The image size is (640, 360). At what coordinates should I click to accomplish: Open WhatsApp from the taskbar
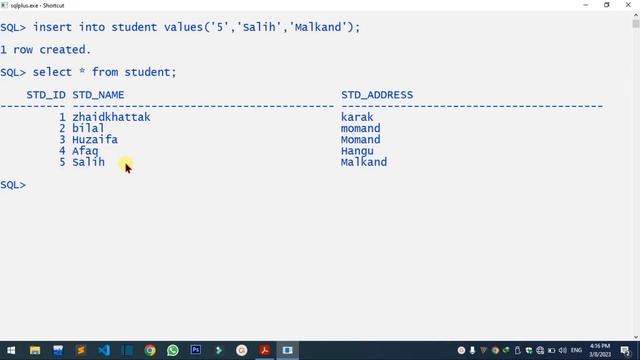[173, 350]
